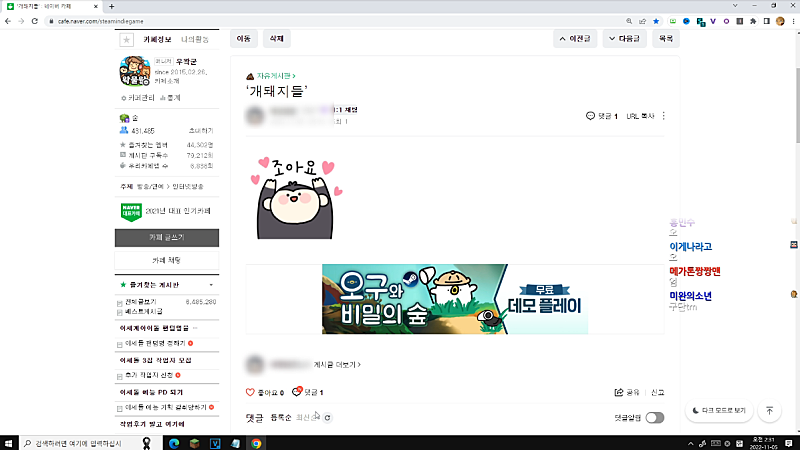This screenshot has height=450, width=800.
Task: Click the purple circle extension icon
Action: [726, 21]
